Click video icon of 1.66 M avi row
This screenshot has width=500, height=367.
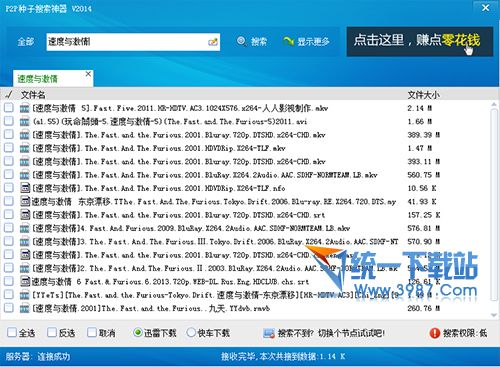25,121
